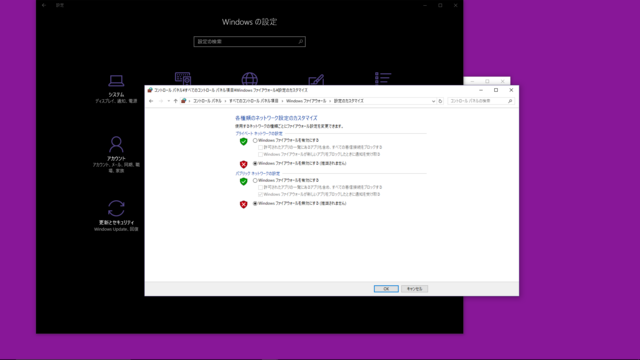Viewport: 640px width, 360px height.
Task: Turn on Windows Firewall for the public network
Action: (x=255, y=180)
